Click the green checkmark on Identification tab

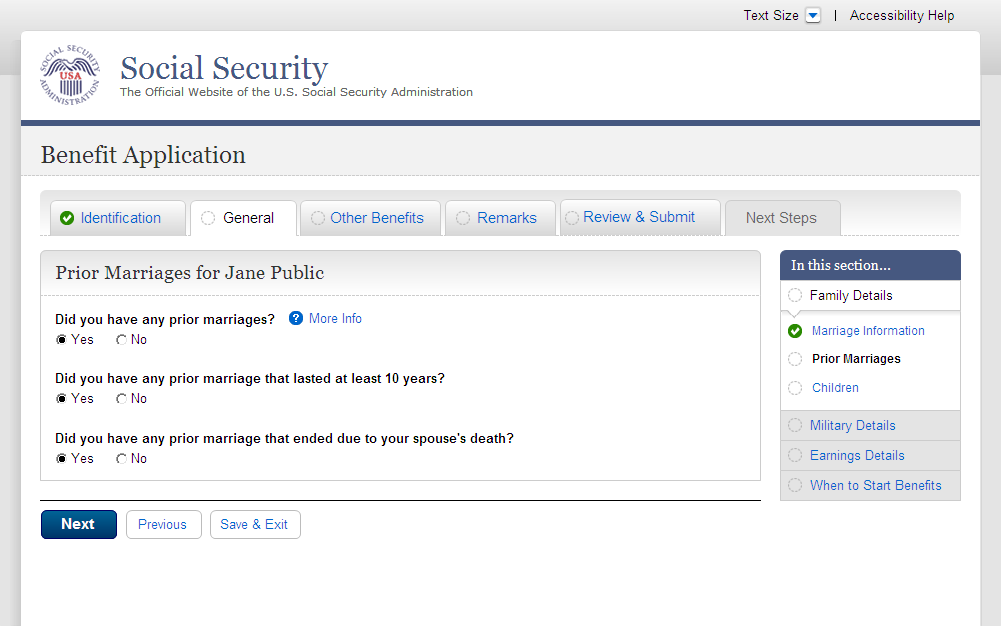pyautogui.click(x=67, y=218)
